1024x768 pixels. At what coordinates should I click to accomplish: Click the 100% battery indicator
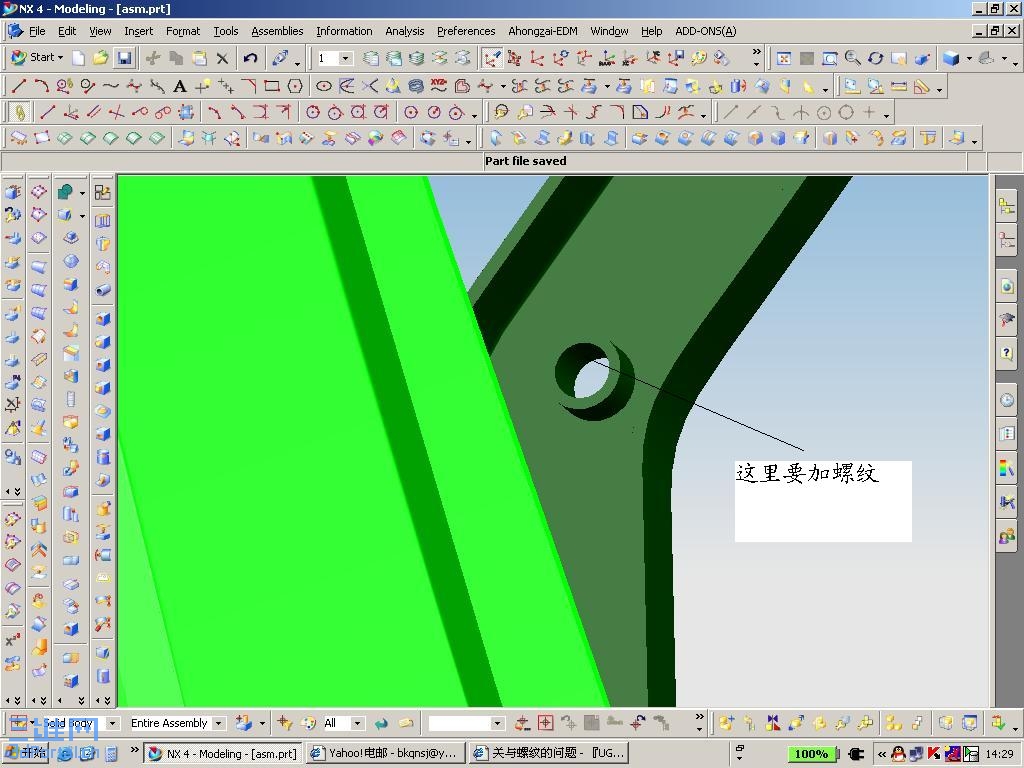[x=810, y=754]
